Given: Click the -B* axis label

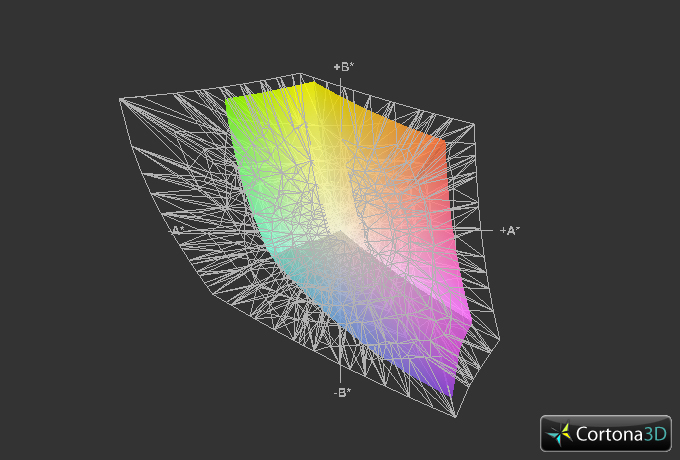Looking at the screenshot, I should pos(343,392).
